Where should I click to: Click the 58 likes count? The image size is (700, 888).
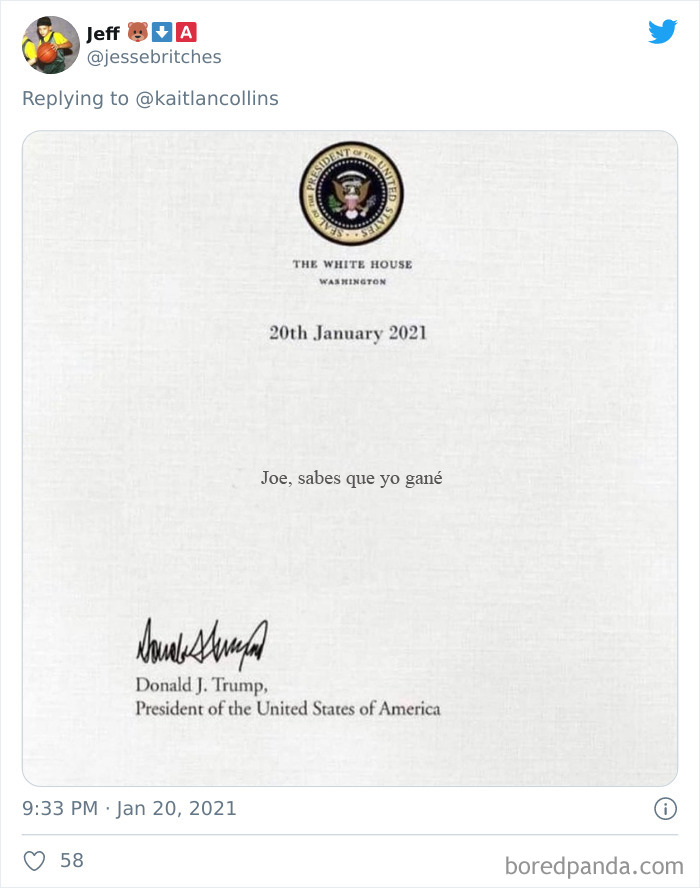point(72,861)
